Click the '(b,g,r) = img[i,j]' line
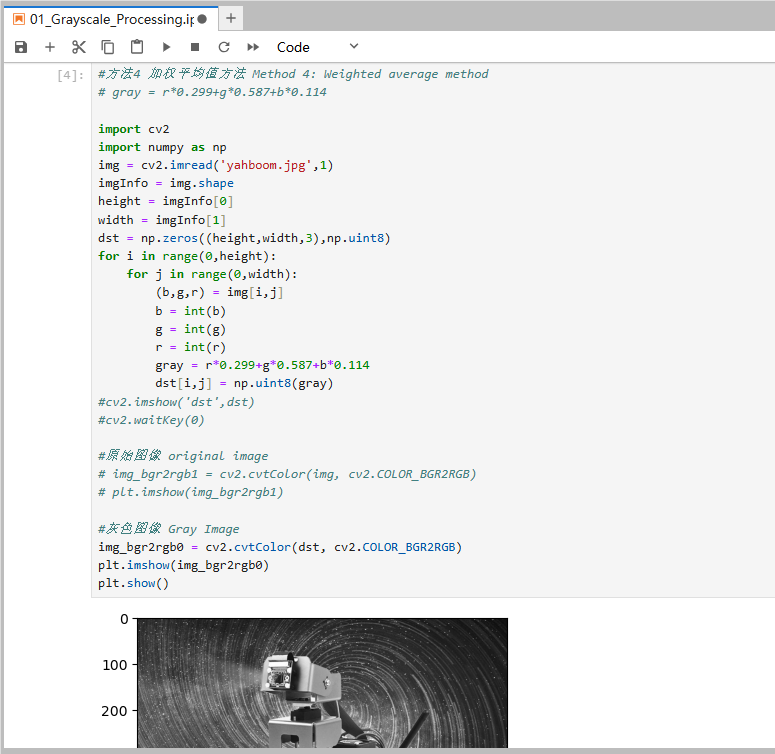Screen dimensions: 775x754 [x=219, y=293]
